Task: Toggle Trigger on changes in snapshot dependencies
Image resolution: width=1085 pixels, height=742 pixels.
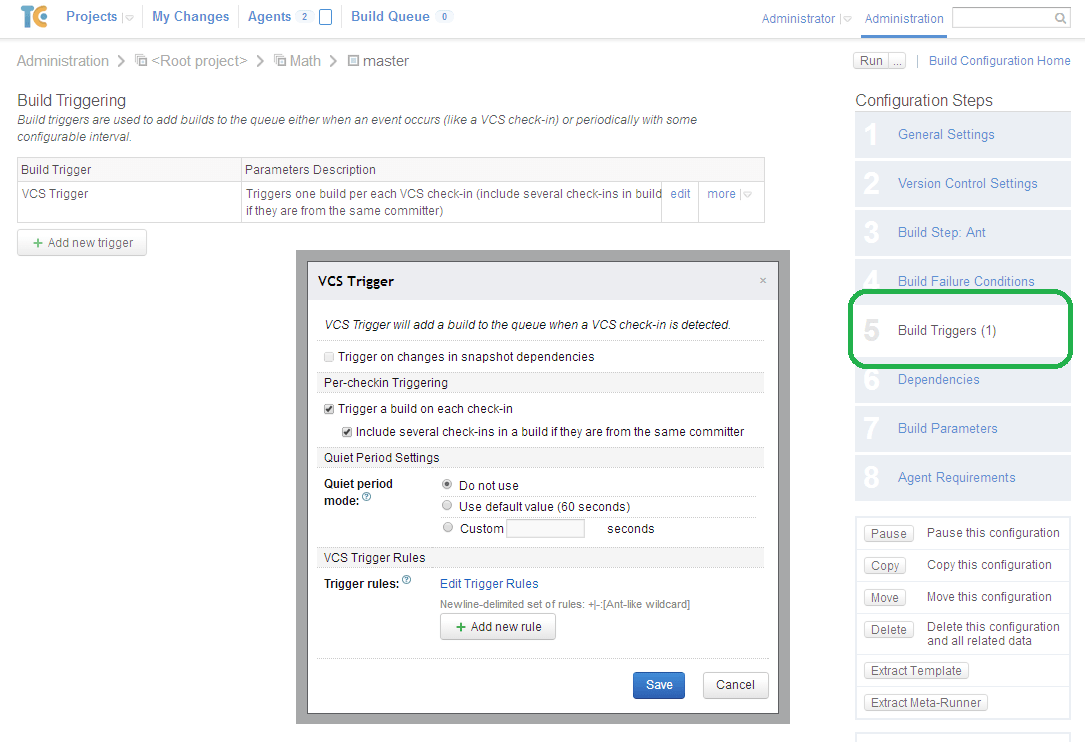Action: click(x=329, y=357)
